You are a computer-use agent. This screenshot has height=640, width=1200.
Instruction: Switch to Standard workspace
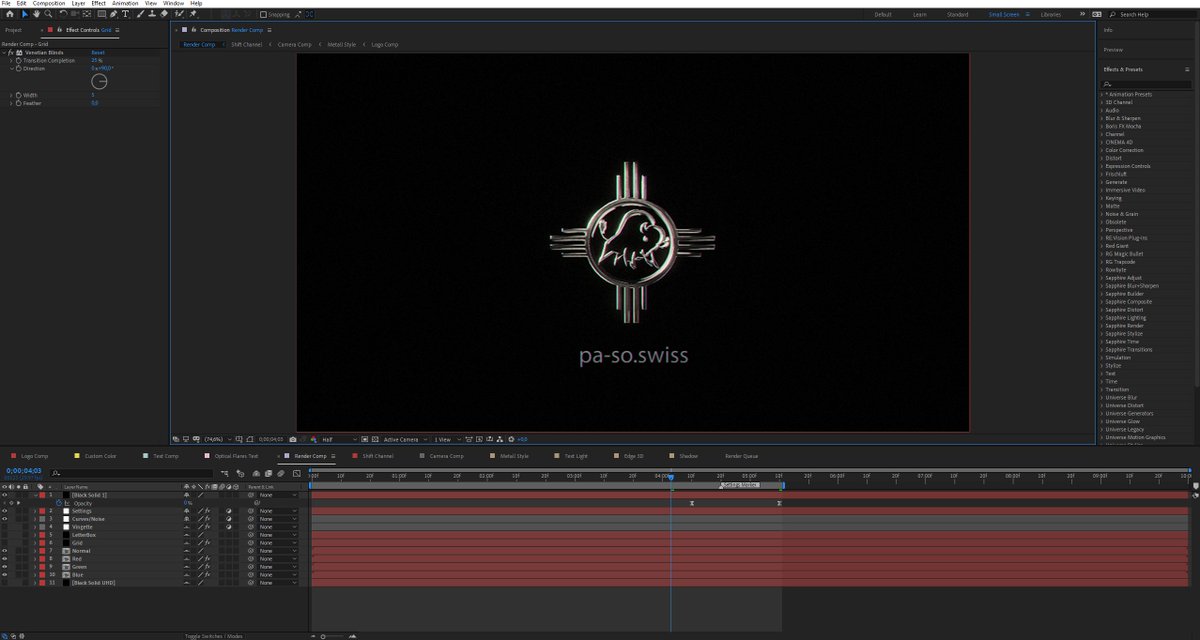click(x=957, y=14)
